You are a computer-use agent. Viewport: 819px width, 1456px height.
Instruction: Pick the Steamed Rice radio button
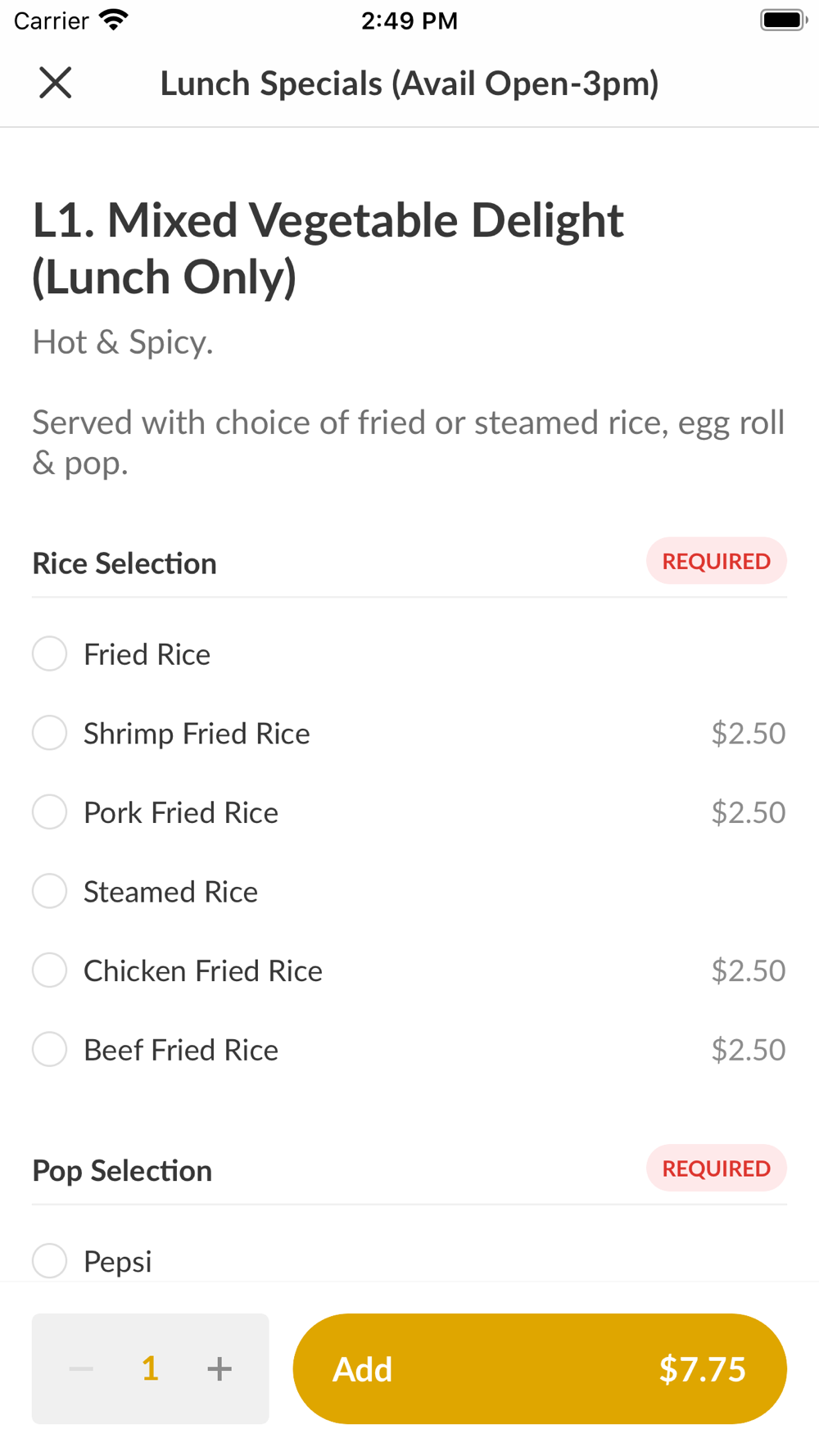tap(49, 891)
